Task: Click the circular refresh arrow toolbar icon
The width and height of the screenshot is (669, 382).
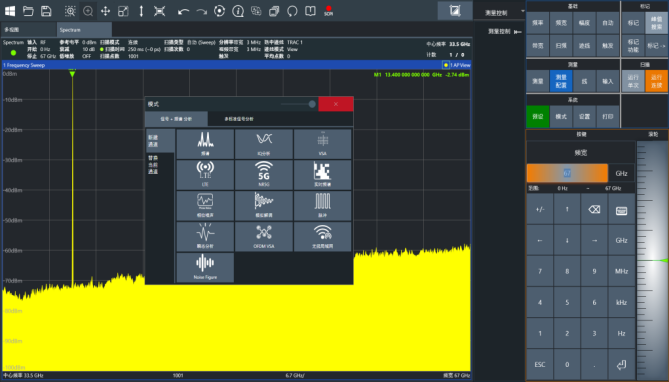Action: point(292,11)
